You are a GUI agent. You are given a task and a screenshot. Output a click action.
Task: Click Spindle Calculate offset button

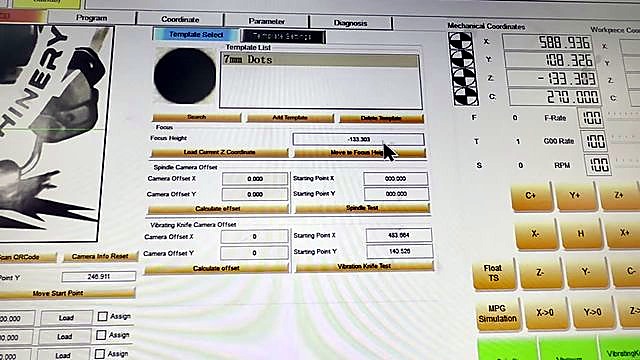click(x=218, y=209)
